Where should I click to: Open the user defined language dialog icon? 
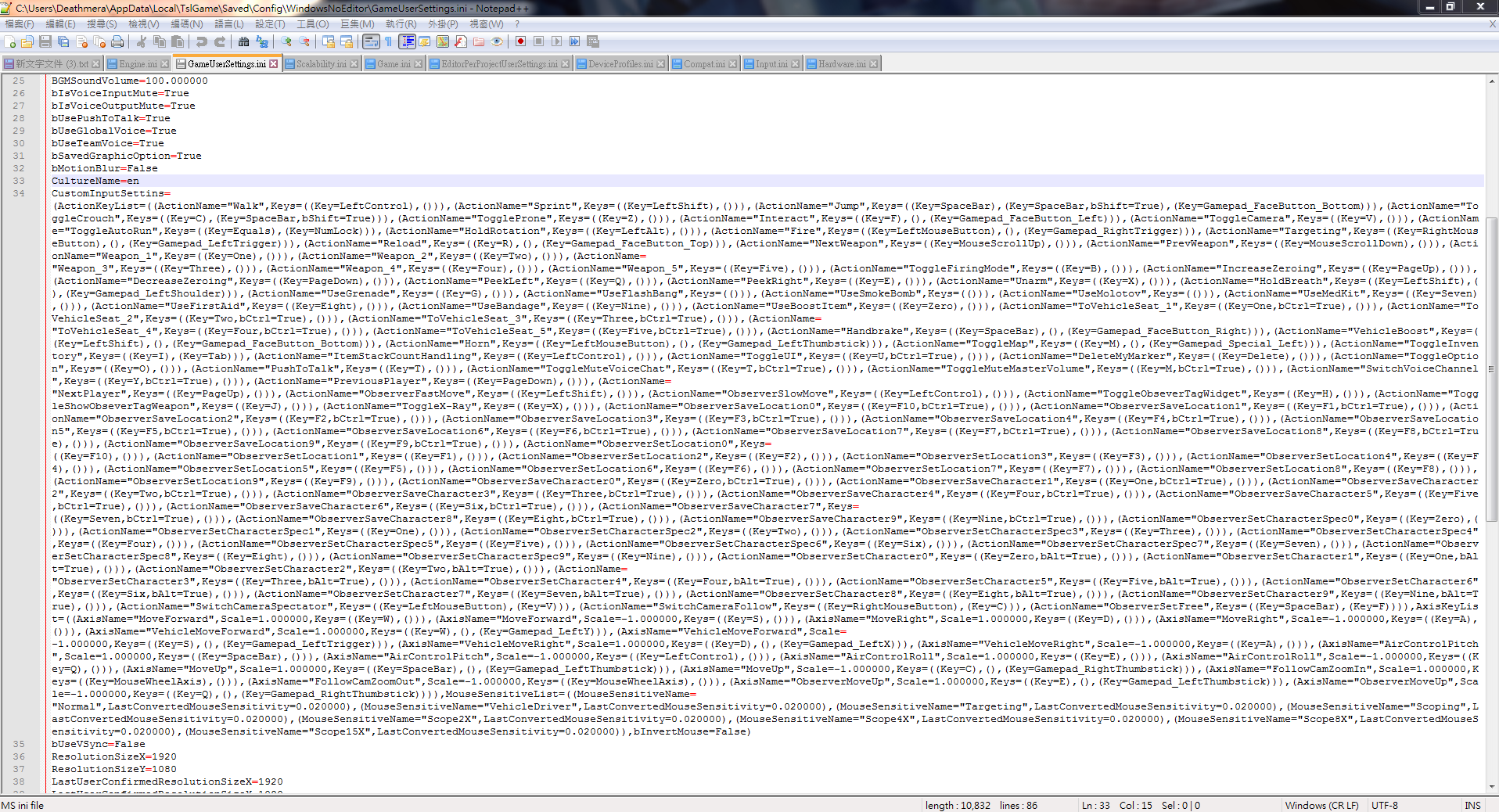425,41
